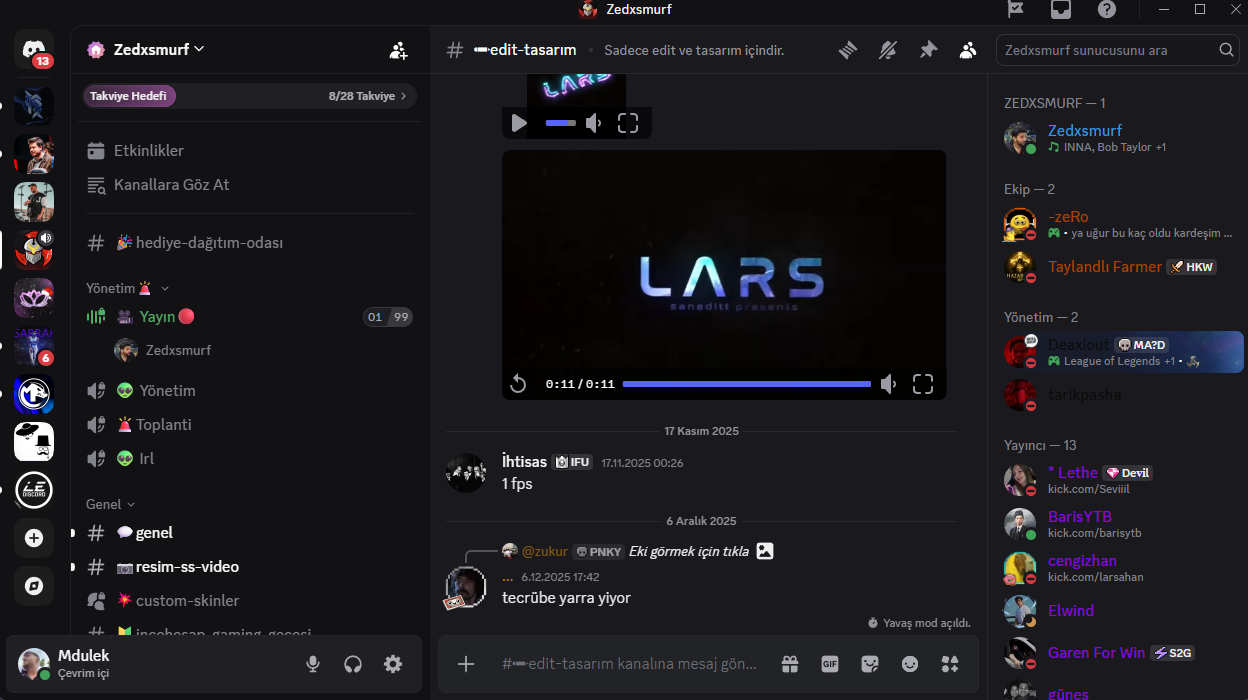Click the search magnifier icon

(x=1227, y=50)
